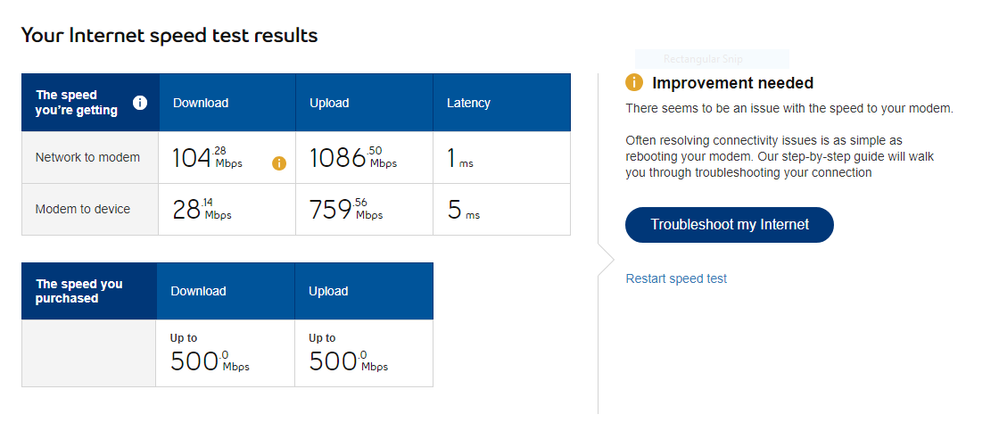Click the "Improvement needed" heading text
The height and width of the screenshot is (432, 999).
(732, 83)
